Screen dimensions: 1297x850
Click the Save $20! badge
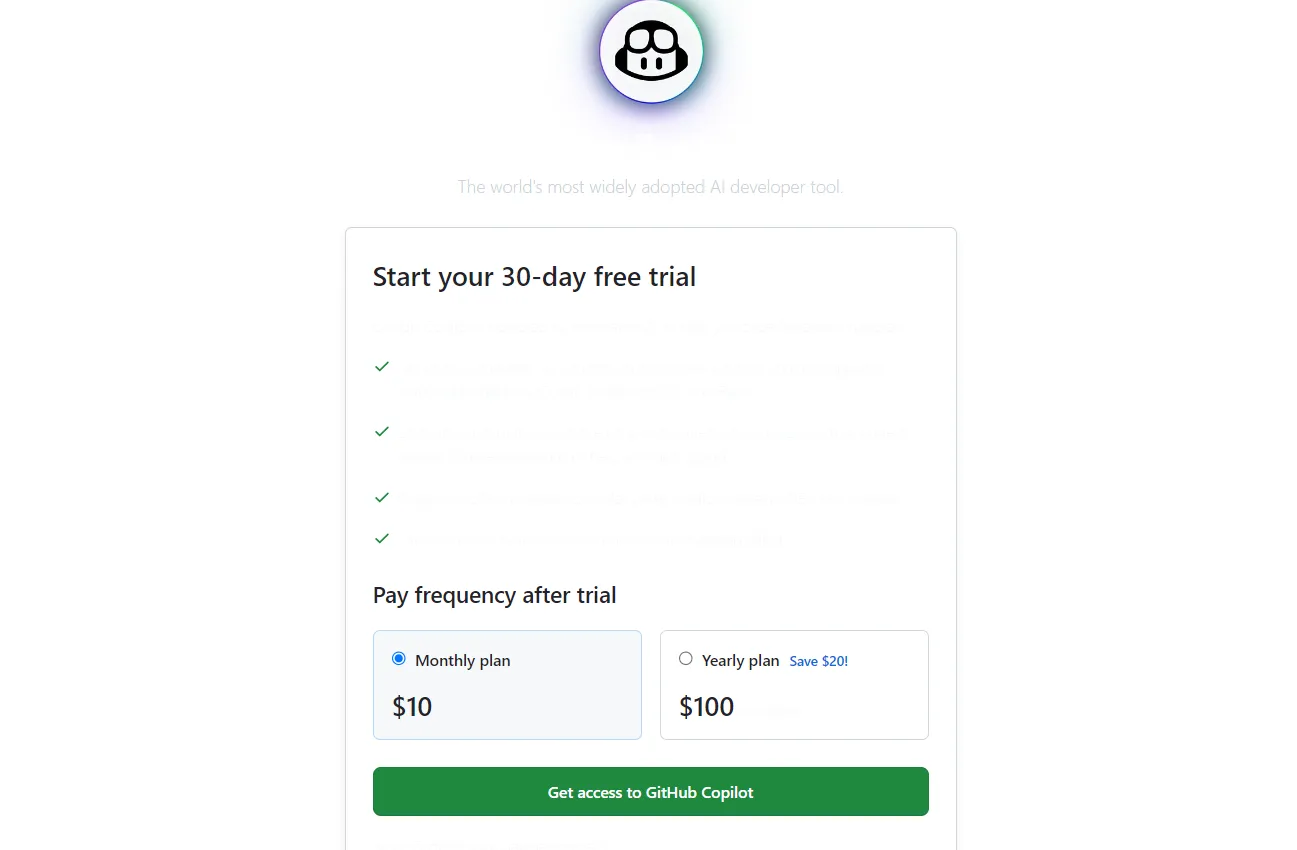819,661
